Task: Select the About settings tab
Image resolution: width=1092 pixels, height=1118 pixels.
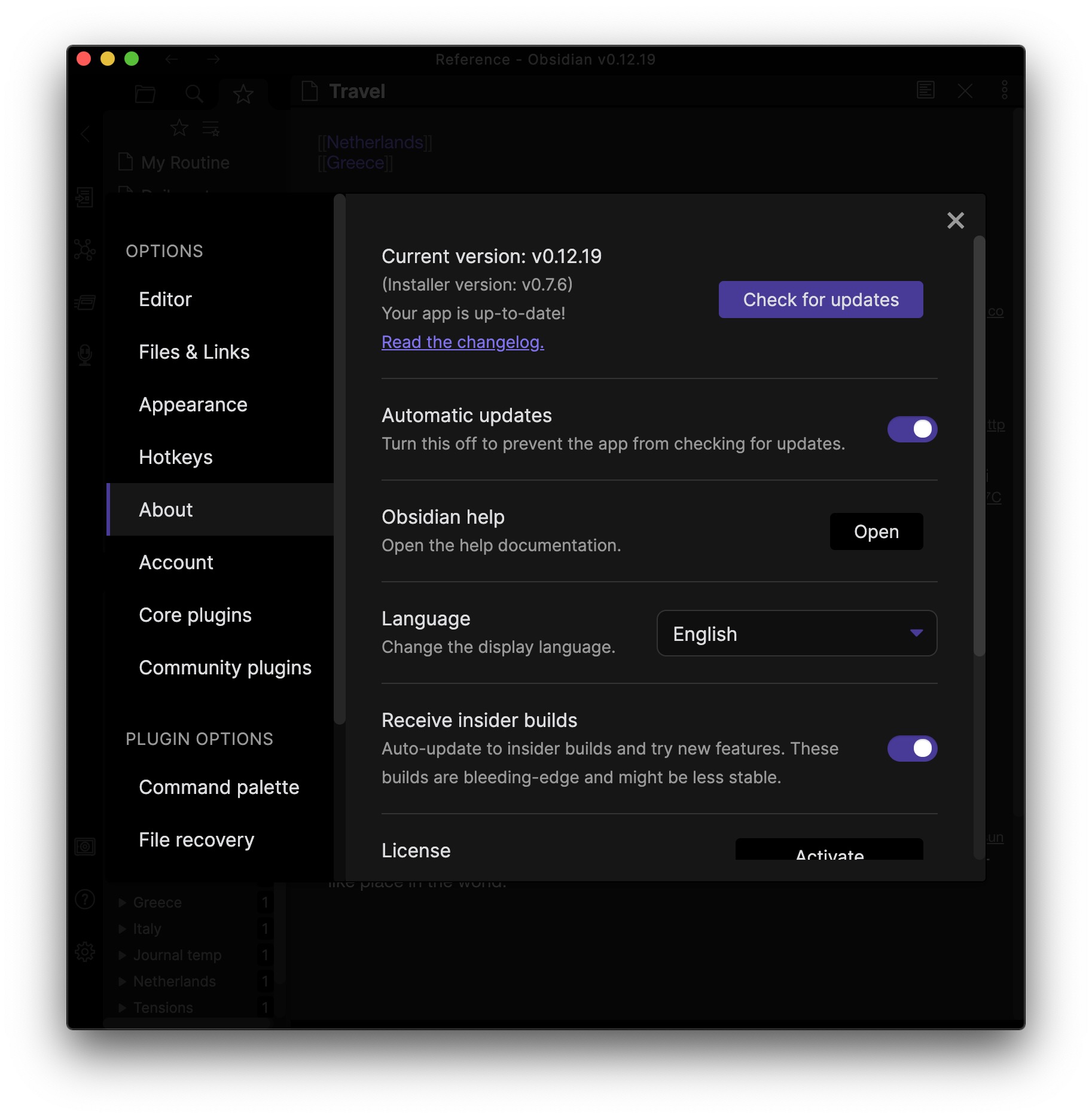Action: [x=220, y=509]
